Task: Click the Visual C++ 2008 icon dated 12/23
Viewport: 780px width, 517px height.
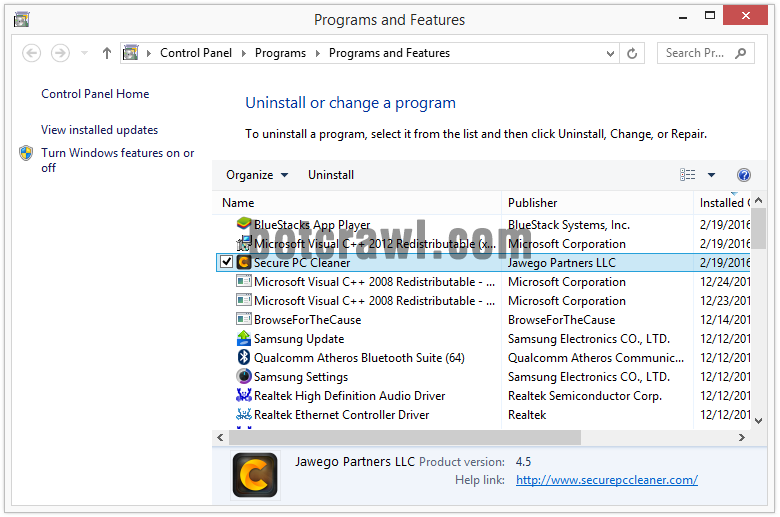Action: click(244, 300)
